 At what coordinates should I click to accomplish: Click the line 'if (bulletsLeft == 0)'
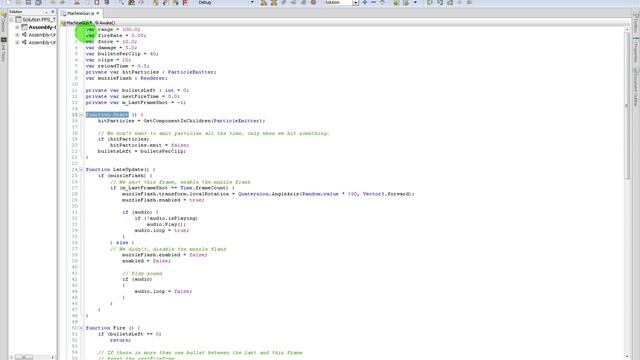129,334
